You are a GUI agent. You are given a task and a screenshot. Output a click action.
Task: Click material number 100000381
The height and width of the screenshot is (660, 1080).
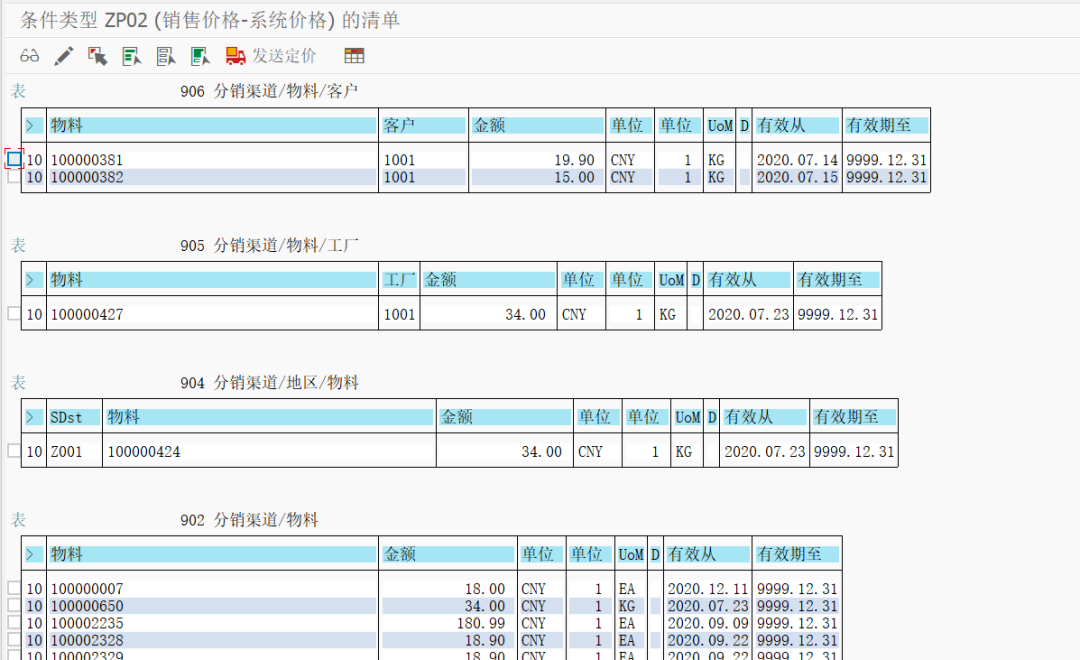pyautogui.click(x=87, y=160)
